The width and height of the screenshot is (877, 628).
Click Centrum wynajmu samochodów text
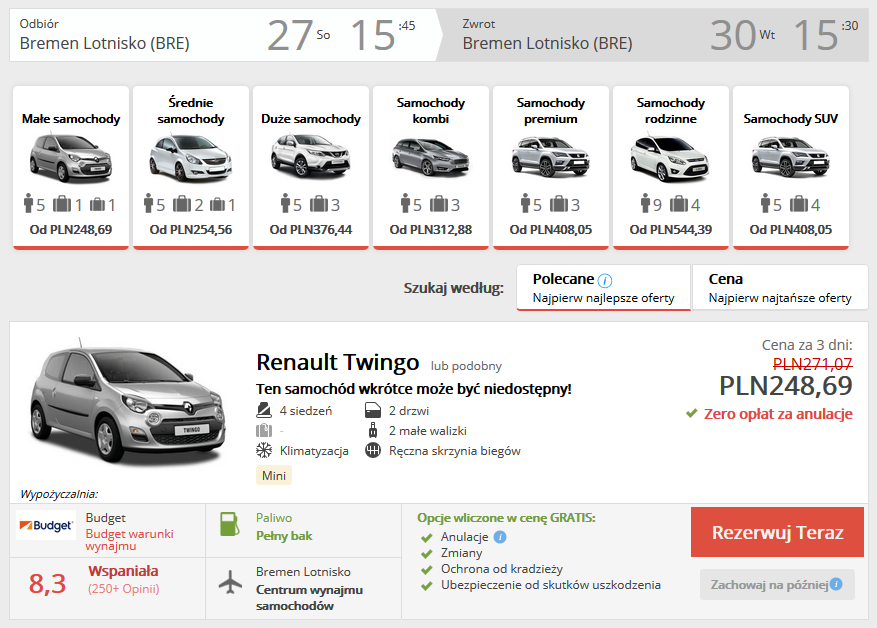coord(309,598)
